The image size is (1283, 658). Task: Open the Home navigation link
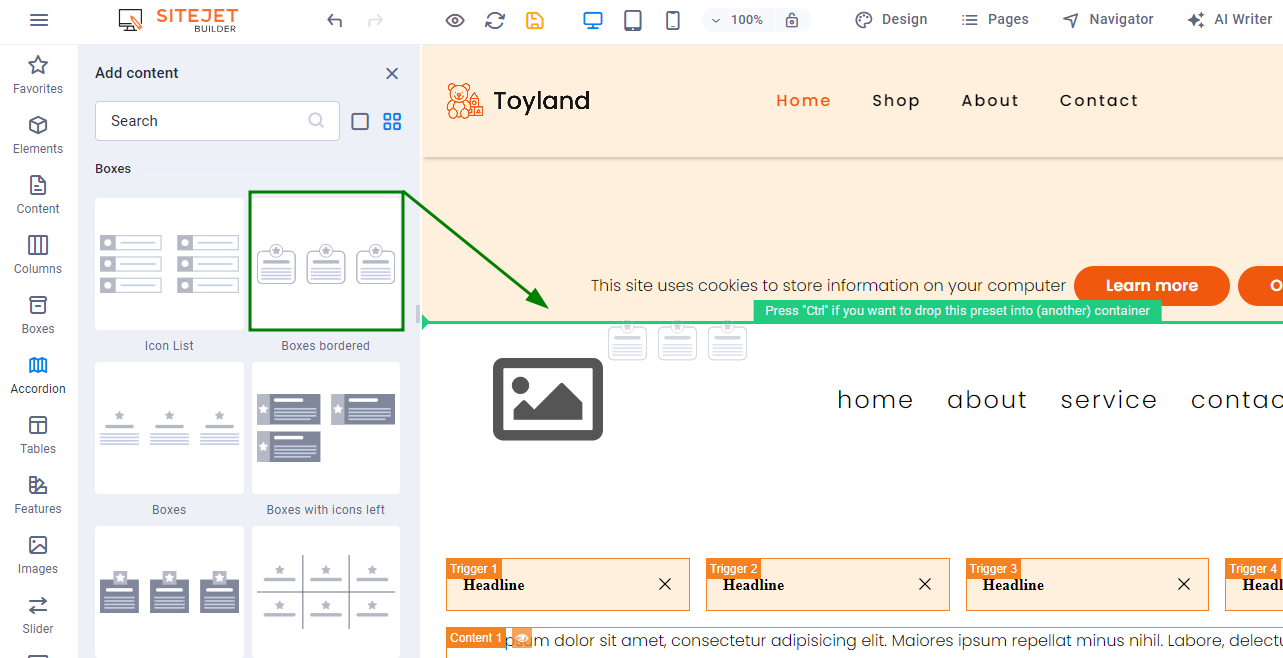(x=804, y=100)
